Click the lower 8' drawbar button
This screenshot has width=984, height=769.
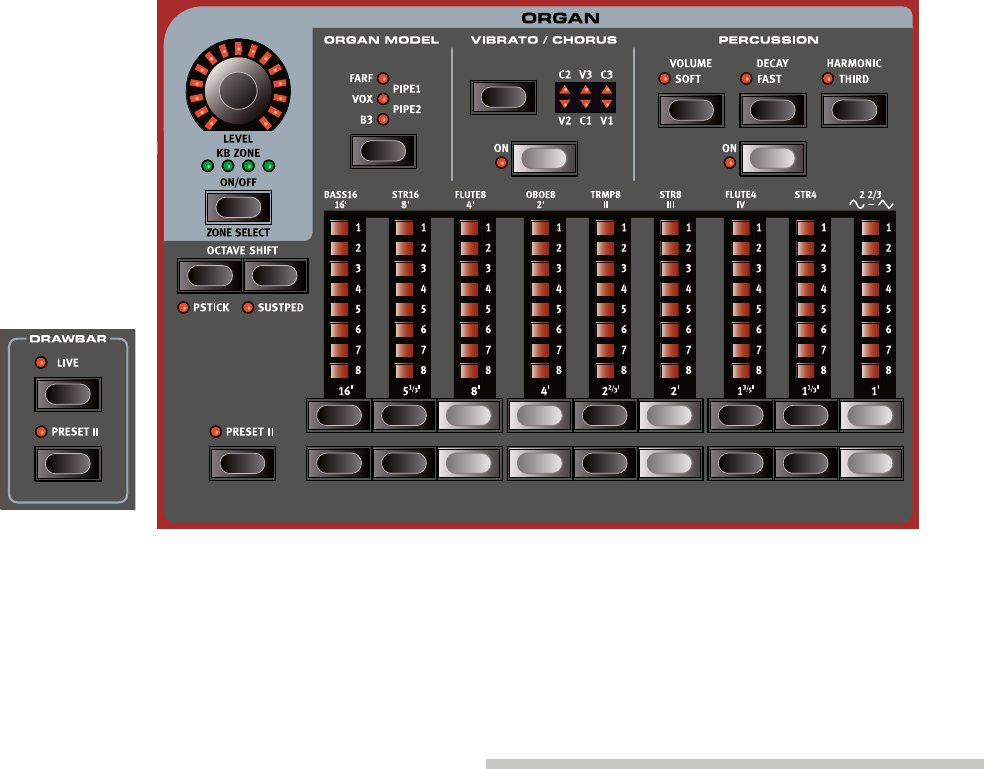(x=469, y=464)
